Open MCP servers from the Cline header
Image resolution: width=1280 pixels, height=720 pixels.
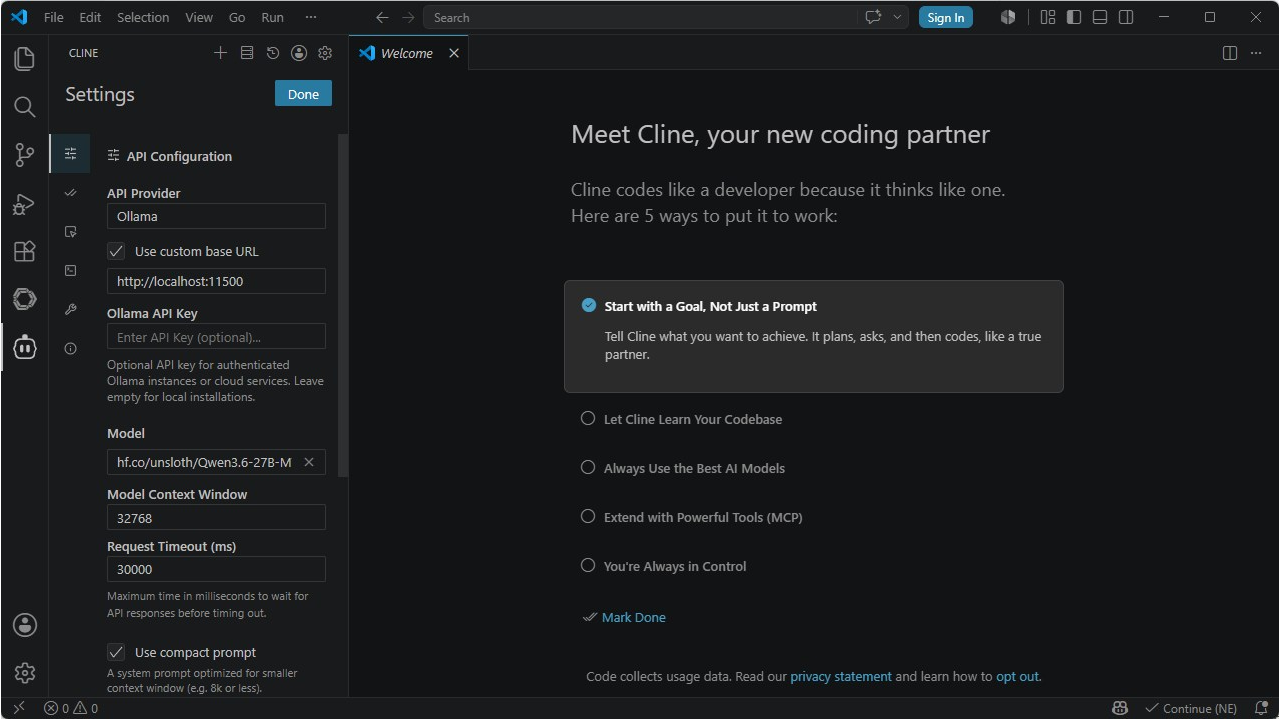pos(247,53)
